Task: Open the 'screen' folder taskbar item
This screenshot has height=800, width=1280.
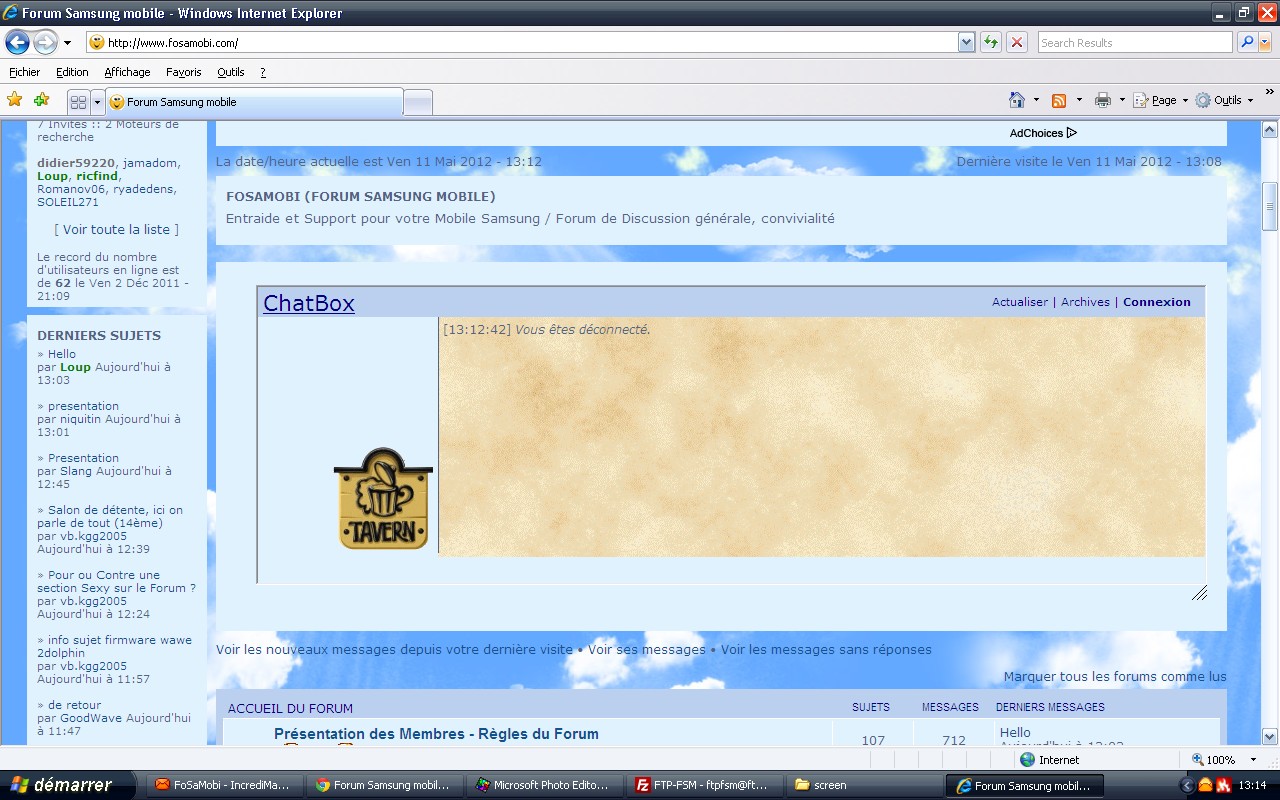Action: 864,785
